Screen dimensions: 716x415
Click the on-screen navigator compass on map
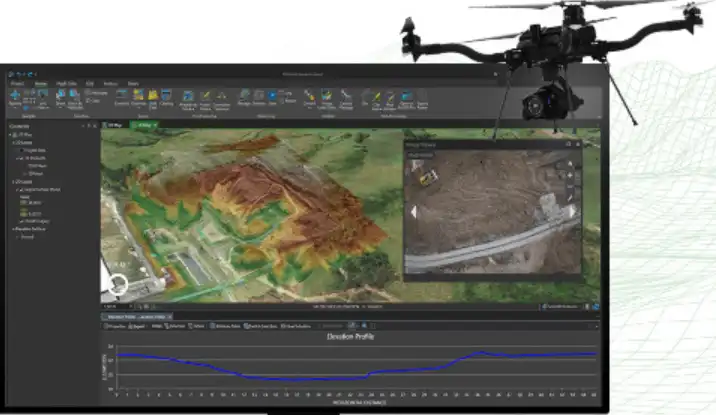(118, 284)
